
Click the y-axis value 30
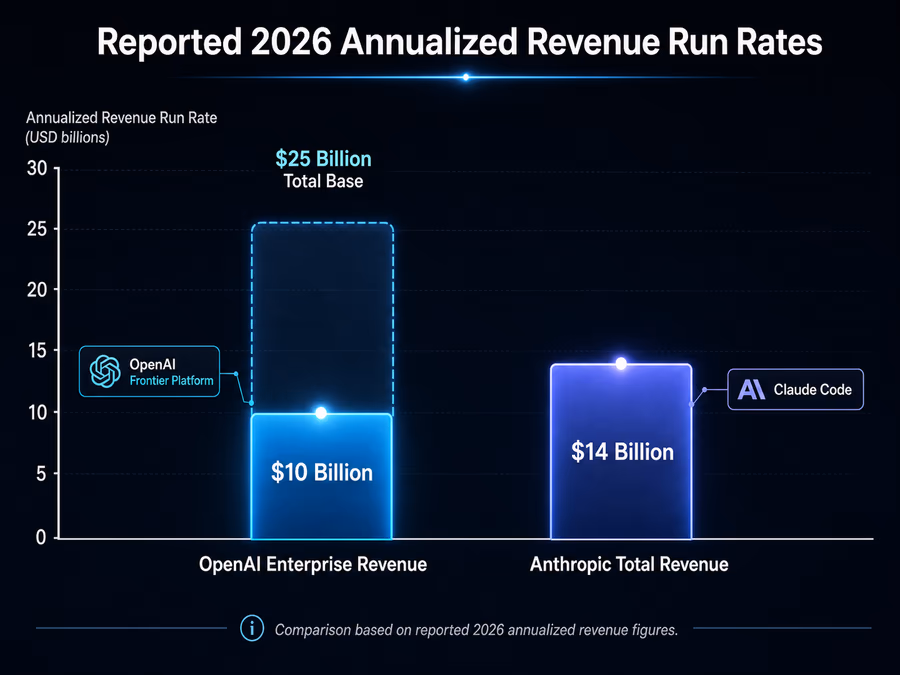coord(37,168)
